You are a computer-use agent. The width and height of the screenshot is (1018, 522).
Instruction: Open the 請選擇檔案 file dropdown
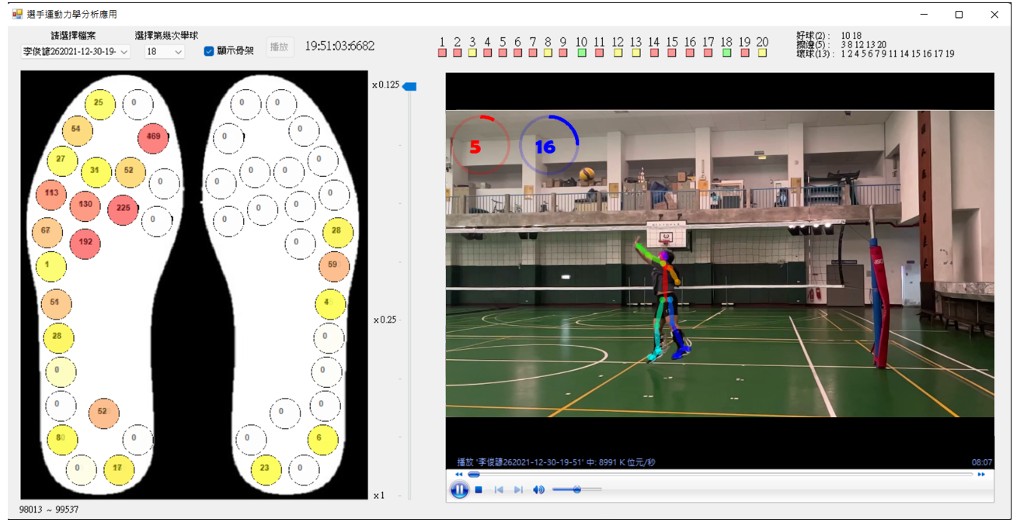pos(76,51)
